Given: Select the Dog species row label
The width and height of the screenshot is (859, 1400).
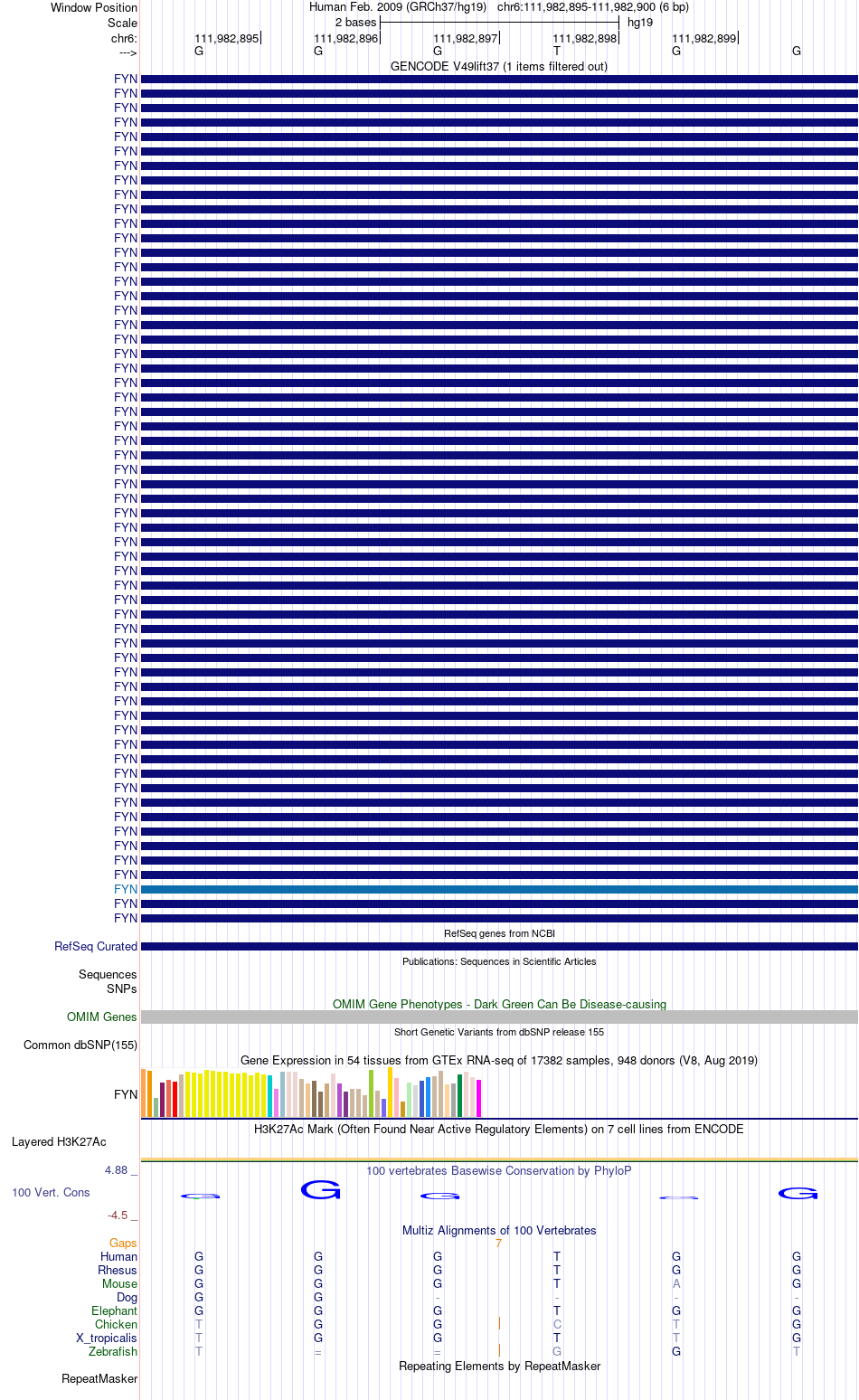Looking at the screenshot, I should coord(127,1297).
